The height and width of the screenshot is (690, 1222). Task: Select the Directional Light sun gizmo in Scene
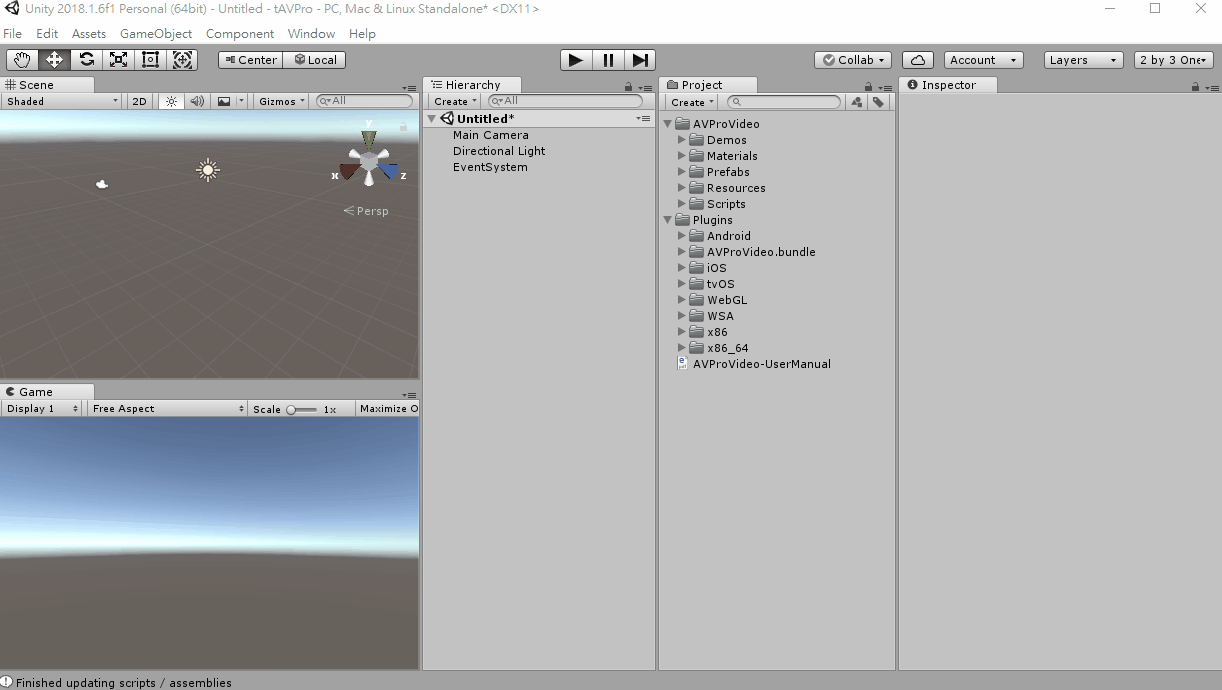(x=208, y=170)
